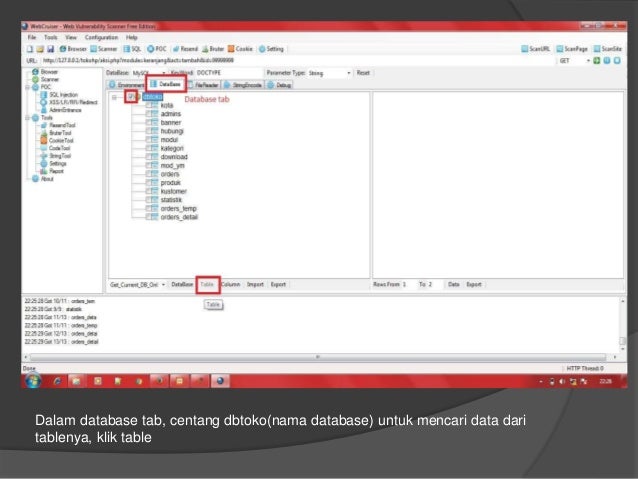Screen dimensions: 638x479
Task: Open CodeTool in the sidebar tree
Action: point(55,149)
